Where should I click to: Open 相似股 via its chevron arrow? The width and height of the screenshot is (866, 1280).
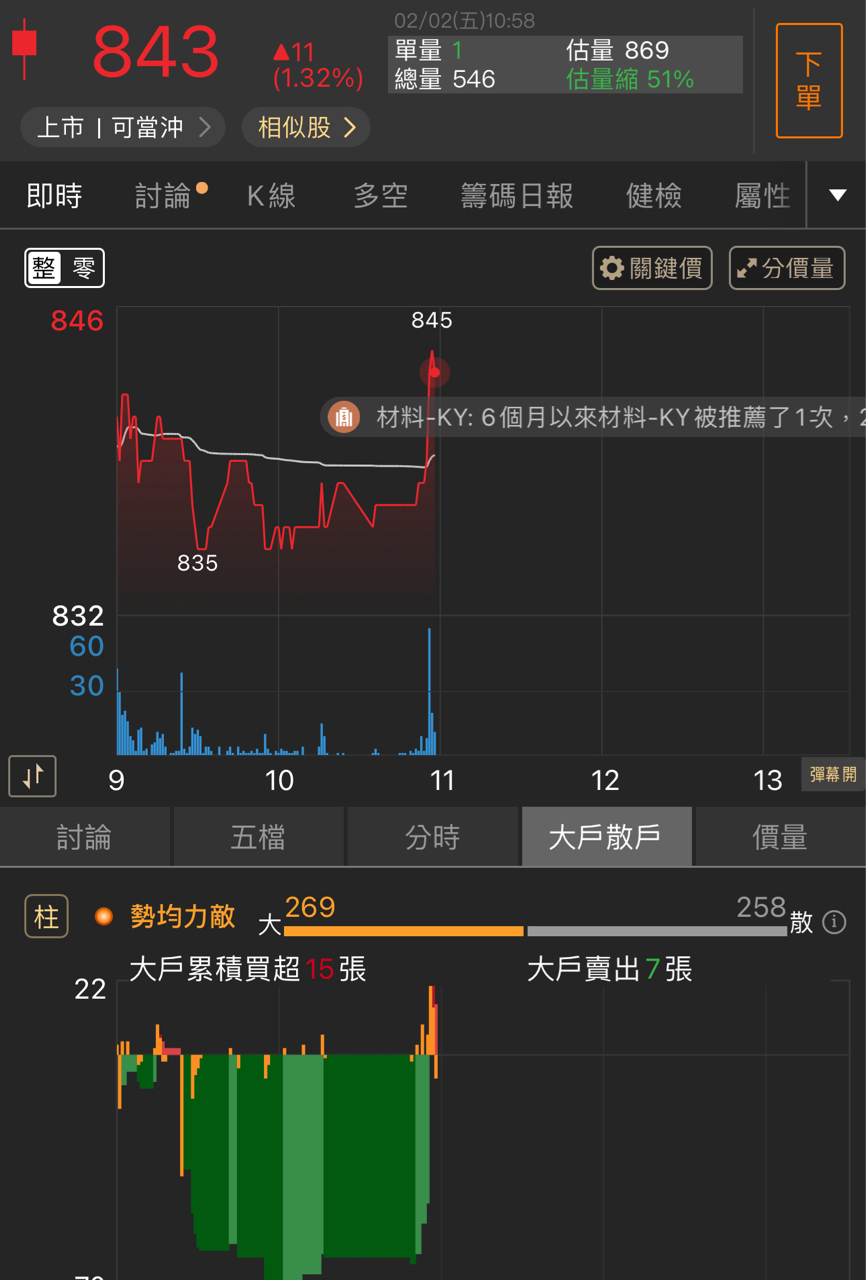tap(350, 127)
